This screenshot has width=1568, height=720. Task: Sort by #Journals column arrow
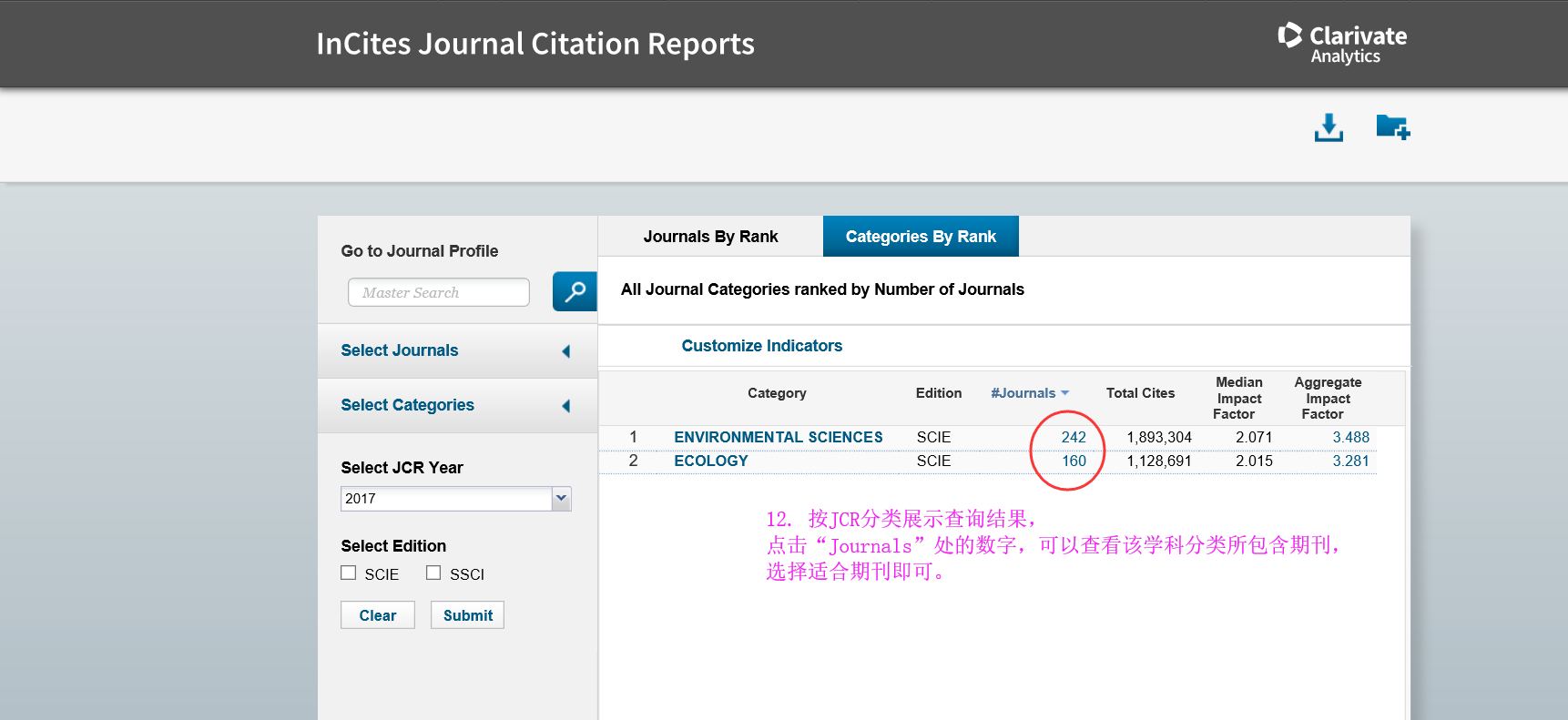click(x=1064, y=393)
